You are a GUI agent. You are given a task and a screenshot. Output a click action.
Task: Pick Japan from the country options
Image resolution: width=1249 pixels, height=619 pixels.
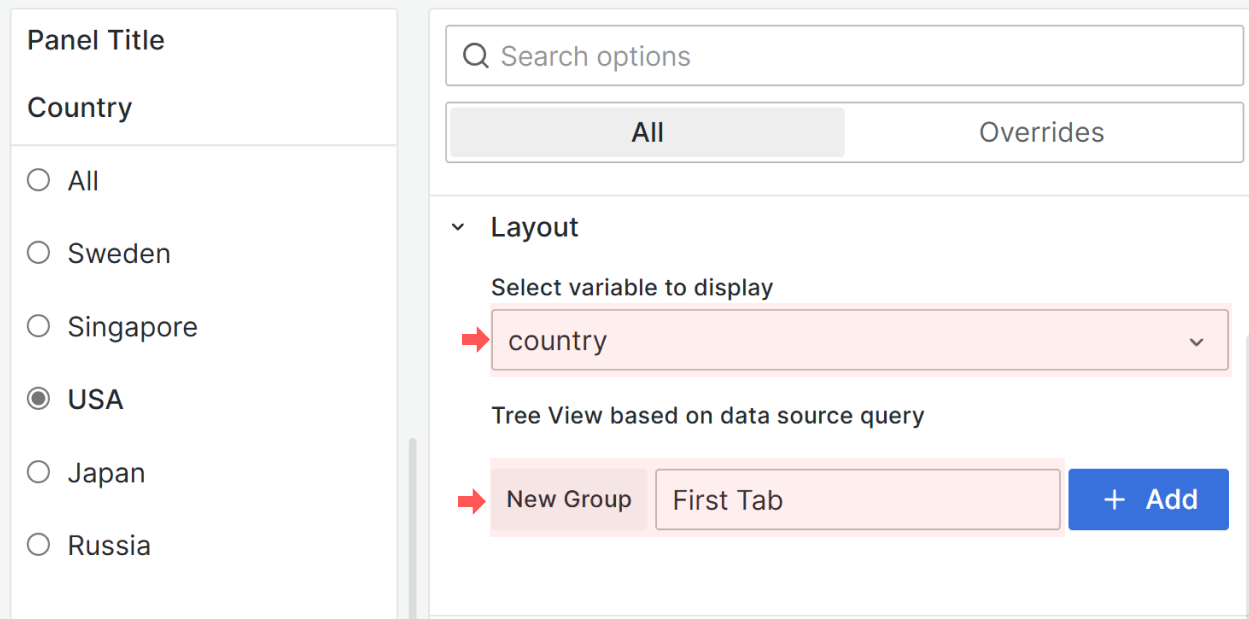37,472
